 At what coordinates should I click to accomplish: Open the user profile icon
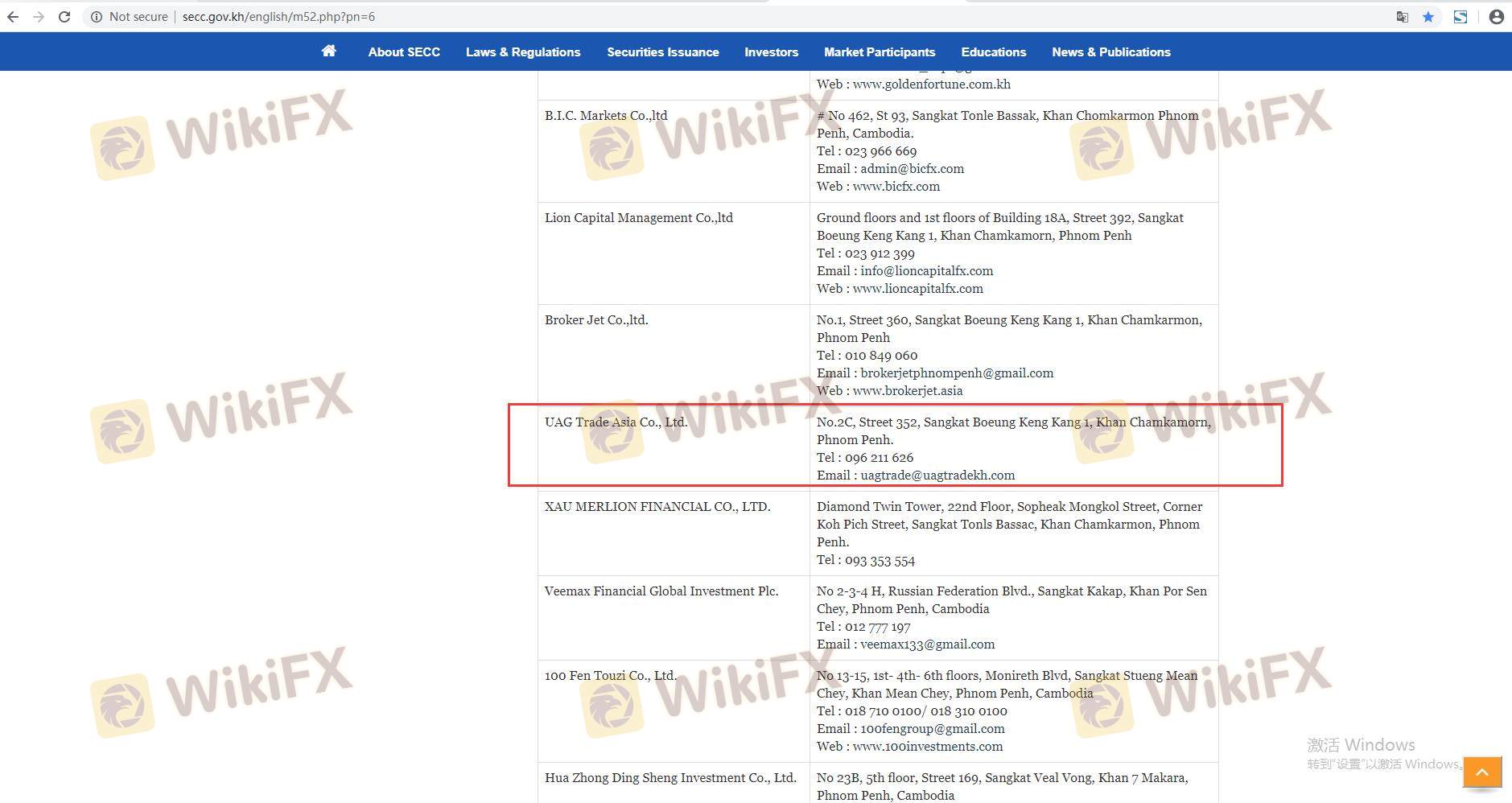click(x=1496, y=17)
